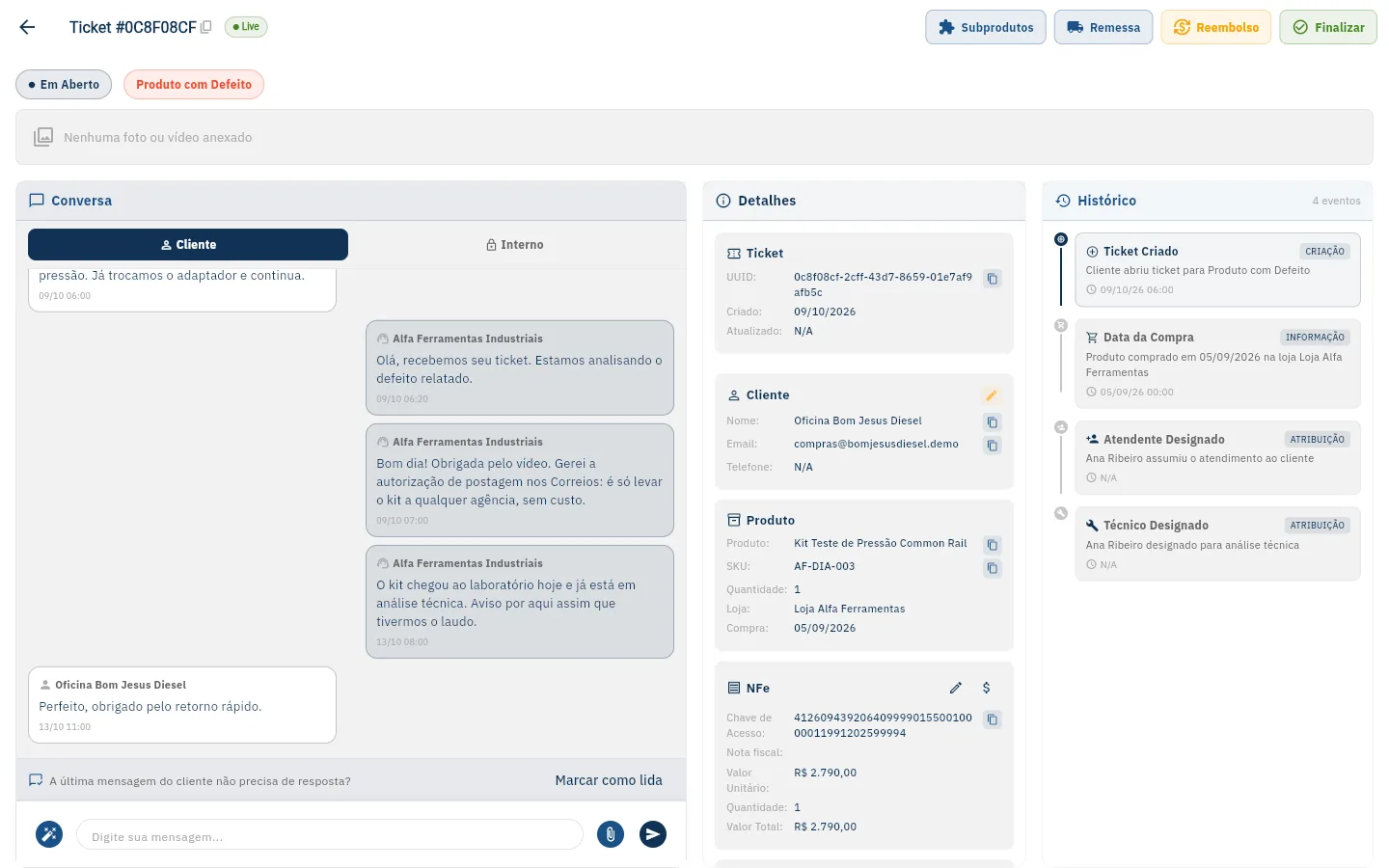Screen dimensions: 1389x868
Task: Open the Ticket Criado history event
Action: click(x=1217, y=270)
